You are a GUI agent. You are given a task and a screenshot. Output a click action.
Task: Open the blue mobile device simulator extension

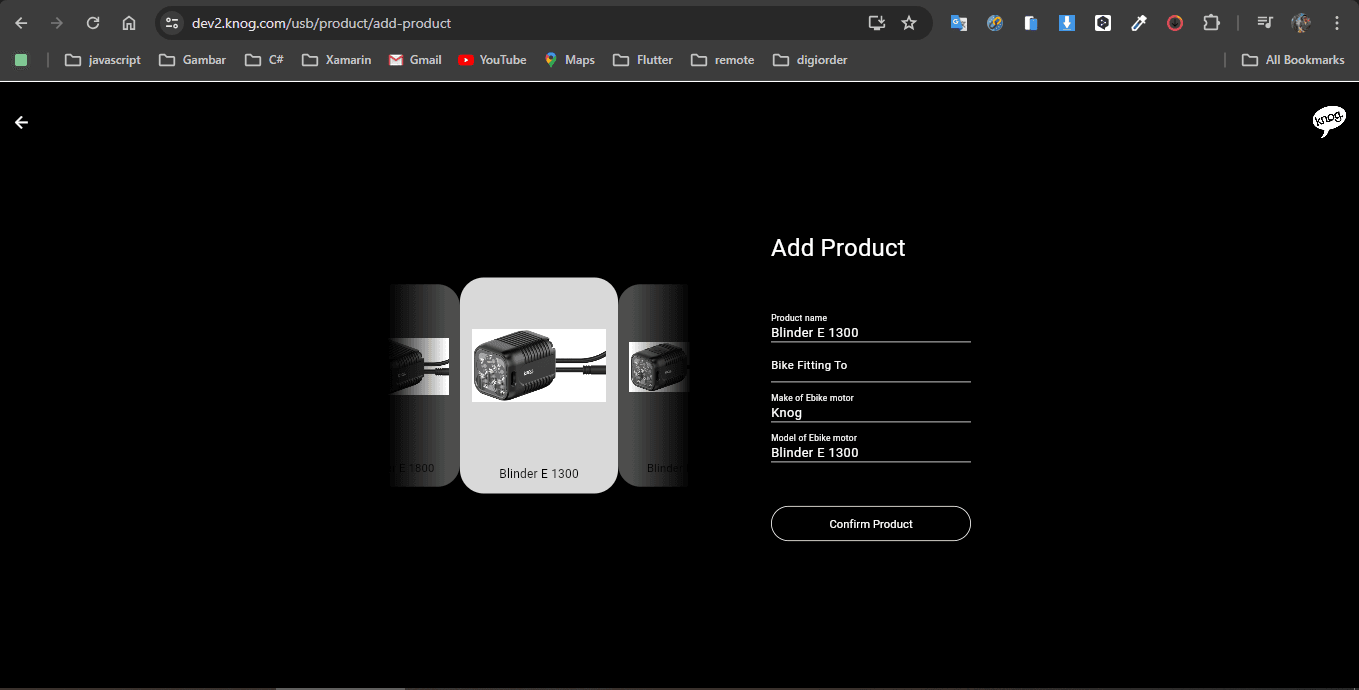pyautogui.click(x=1031, y=23)
